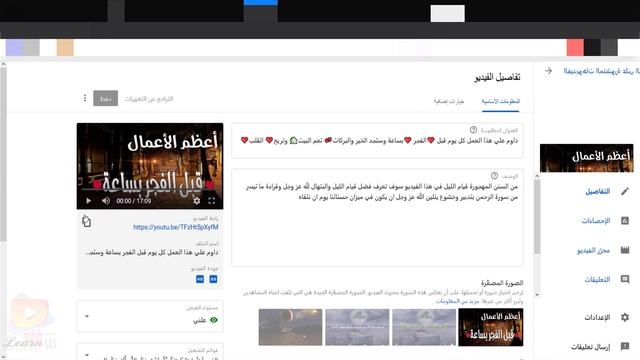Screen dimensions: 640x360
Task: Open Settings menu item in sidebar
Action: (597, 317)
